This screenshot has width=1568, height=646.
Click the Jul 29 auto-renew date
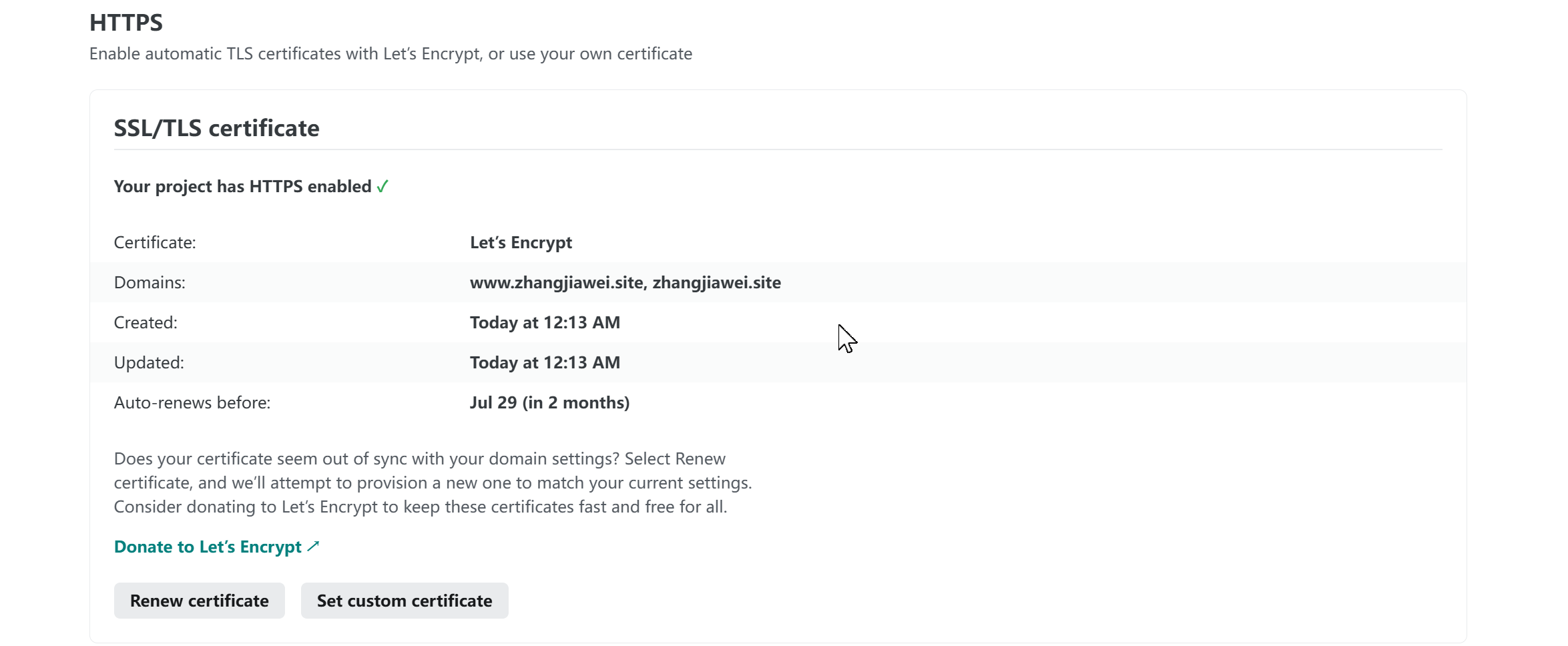click(x=549, y=403)
